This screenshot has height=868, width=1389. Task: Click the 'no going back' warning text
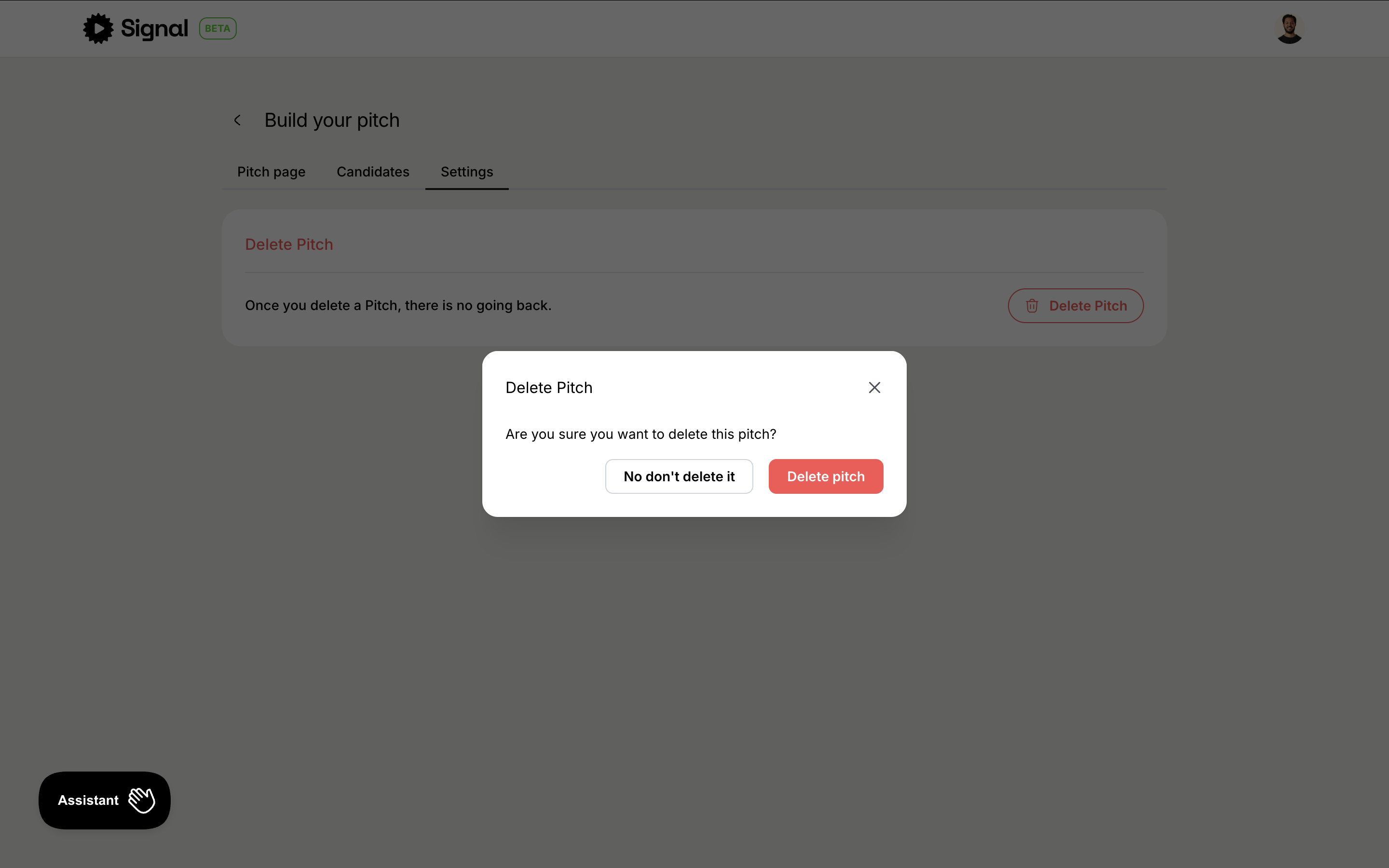pyautogui.click(x=398, y=305)
